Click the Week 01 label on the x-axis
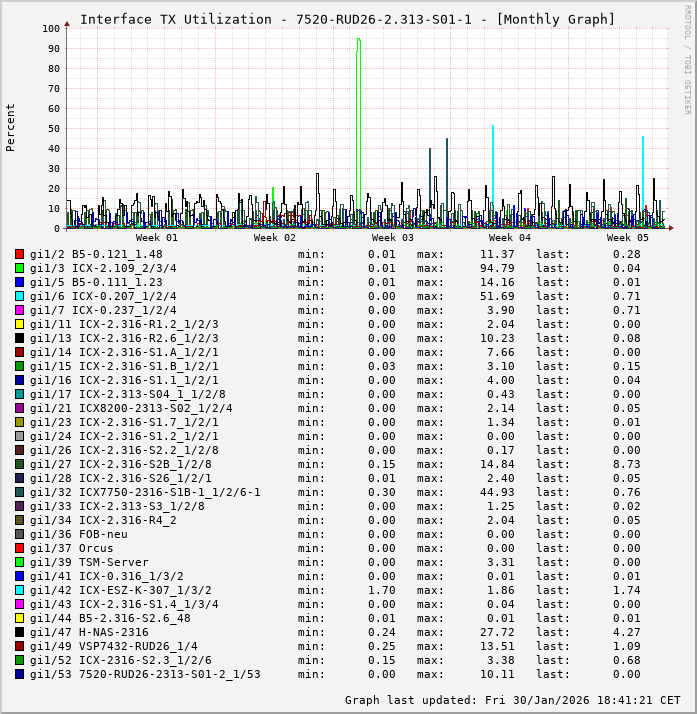697x714 pixels. click(156, 238)
